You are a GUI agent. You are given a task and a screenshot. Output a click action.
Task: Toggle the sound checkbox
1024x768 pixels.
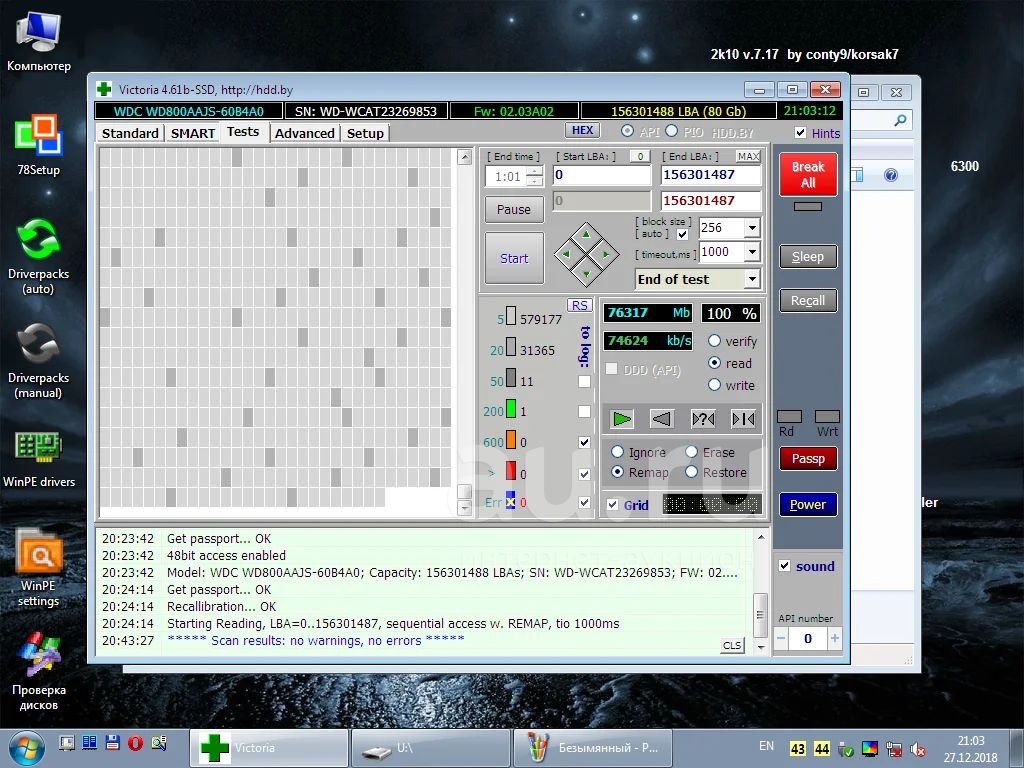[x=784, y=566]
